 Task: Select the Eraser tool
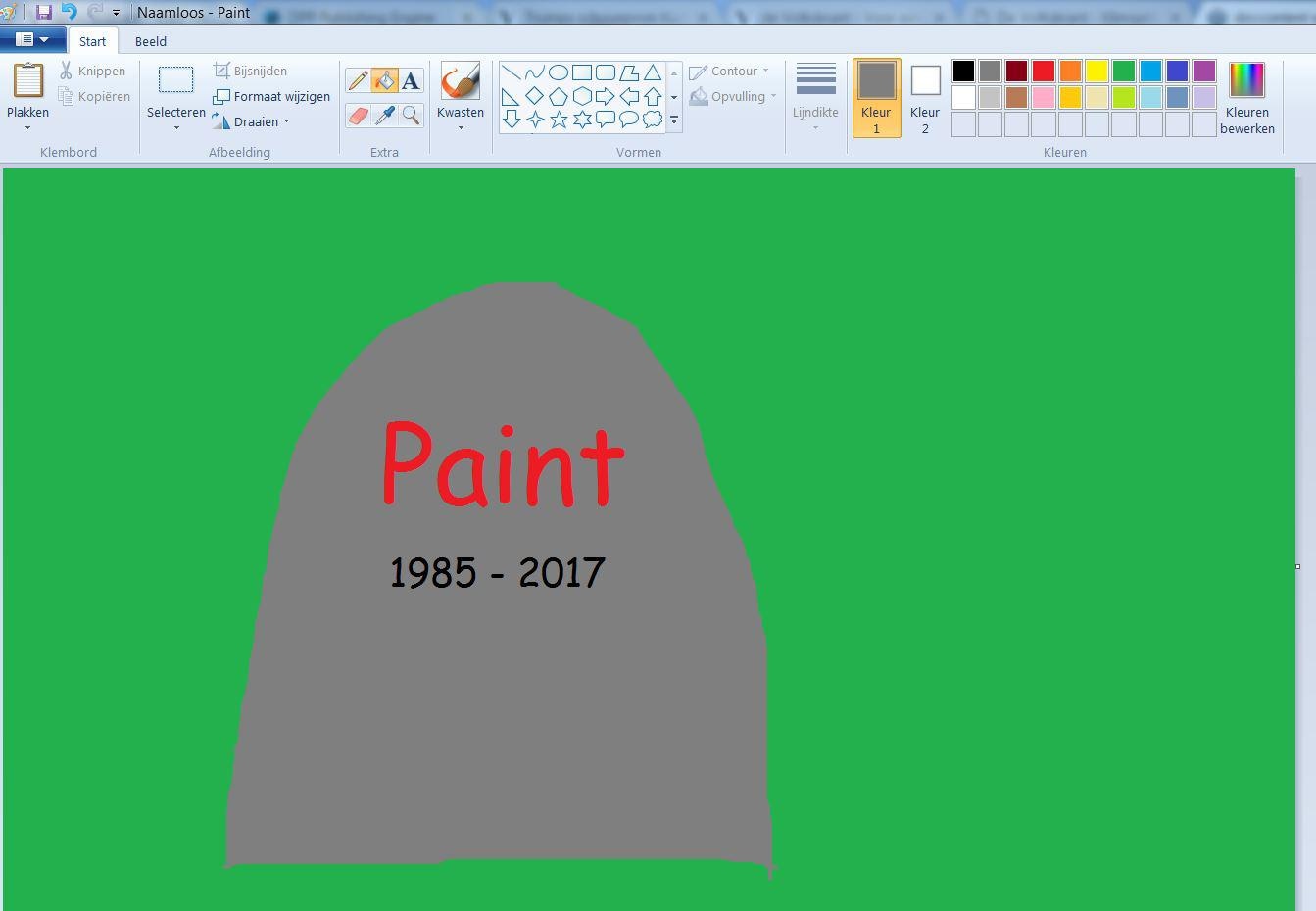click(358, 116)
